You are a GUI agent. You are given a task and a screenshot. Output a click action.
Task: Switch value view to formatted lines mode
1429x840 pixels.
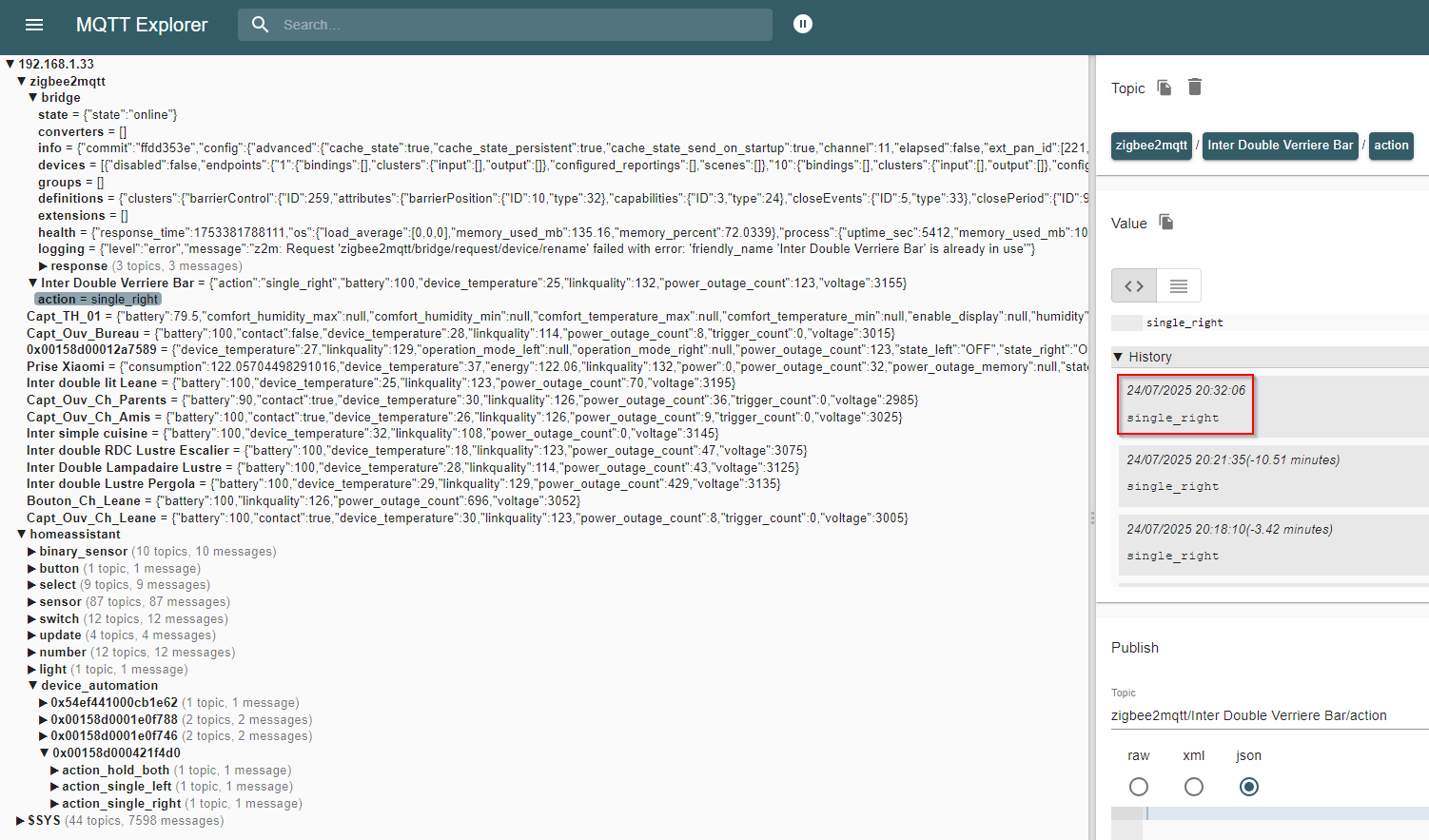[1179, 285]
